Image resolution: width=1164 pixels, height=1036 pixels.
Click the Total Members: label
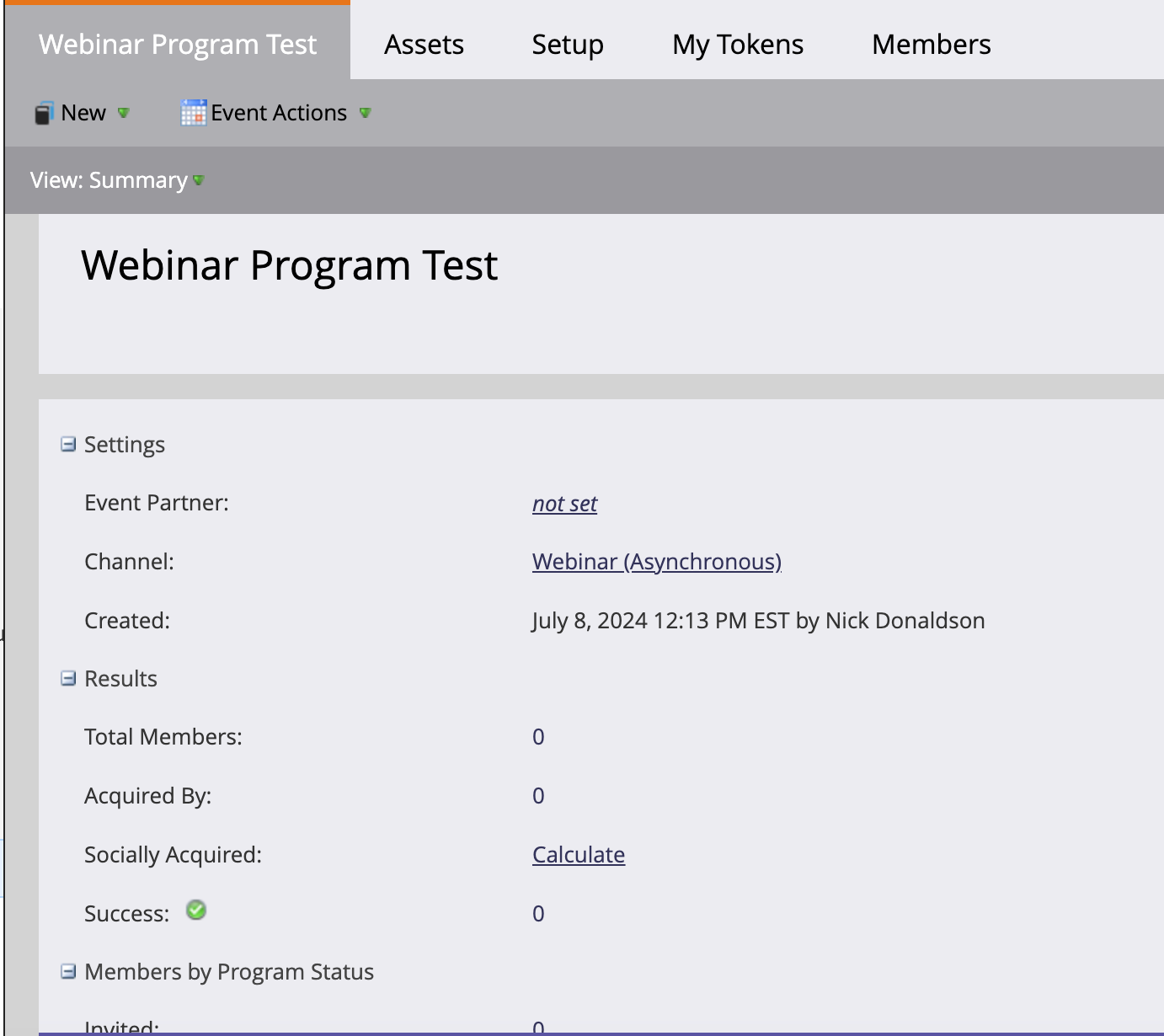pos(163,737)
